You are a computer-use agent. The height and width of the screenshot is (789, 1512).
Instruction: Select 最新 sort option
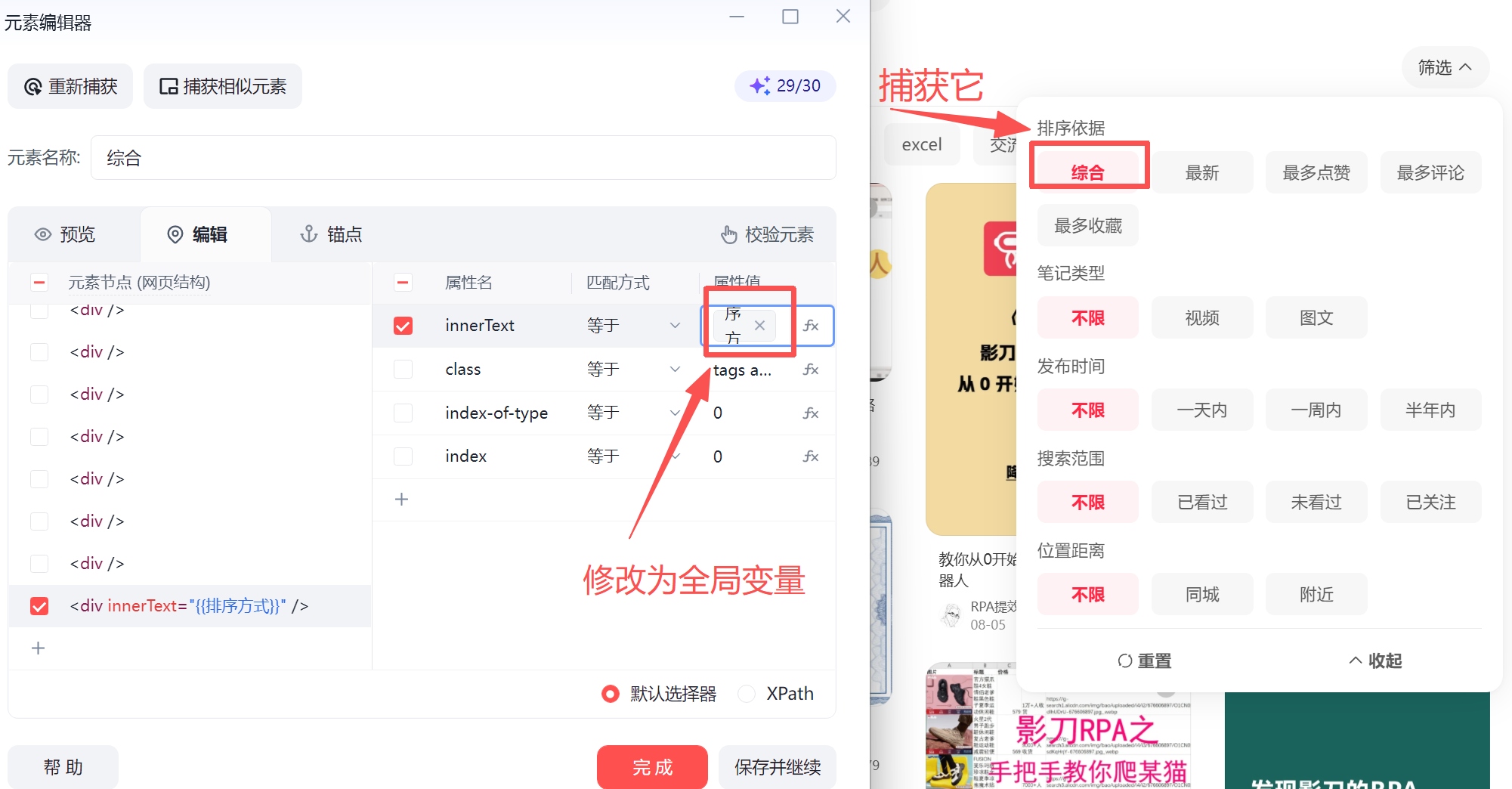tap(1202, 172)
